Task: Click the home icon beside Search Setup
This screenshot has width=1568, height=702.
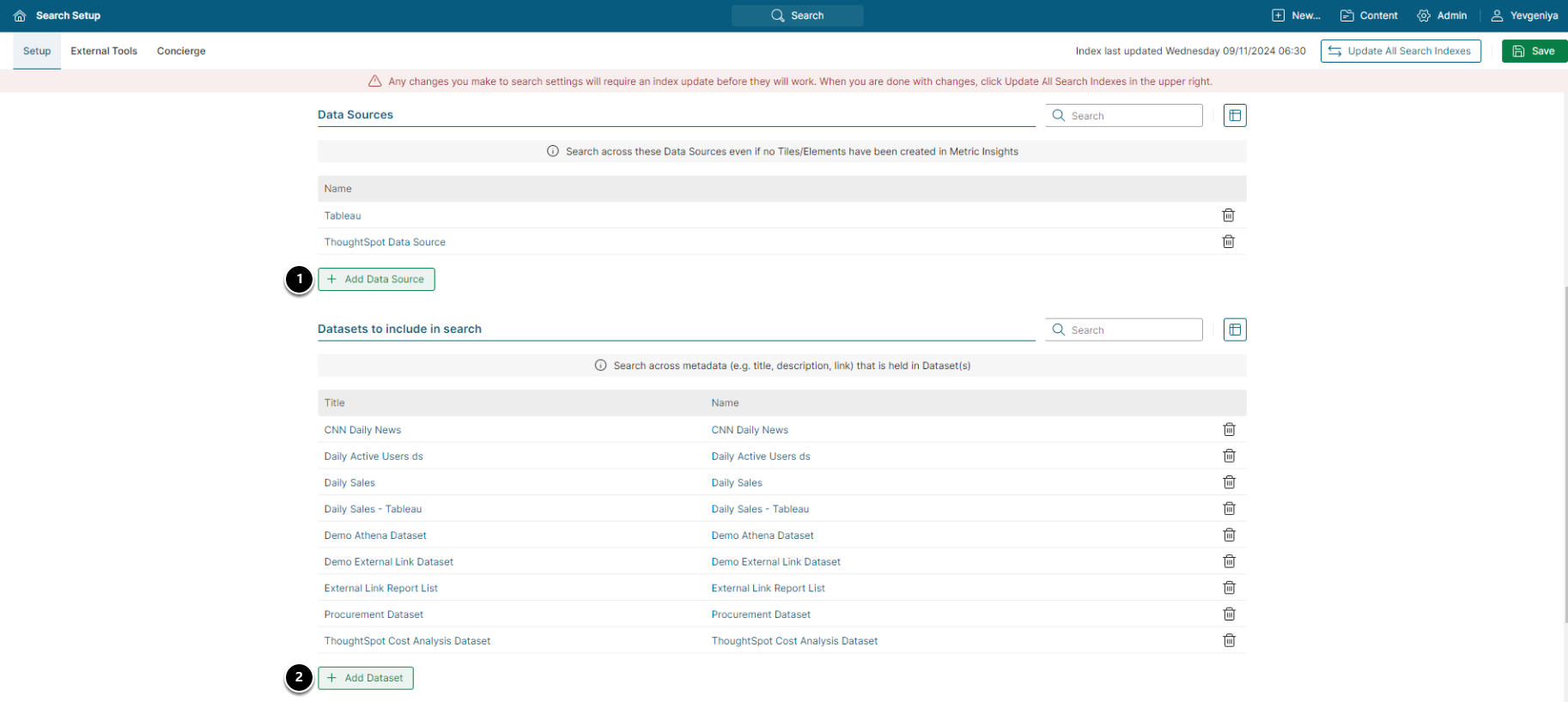Action: [x=20, y=15]
